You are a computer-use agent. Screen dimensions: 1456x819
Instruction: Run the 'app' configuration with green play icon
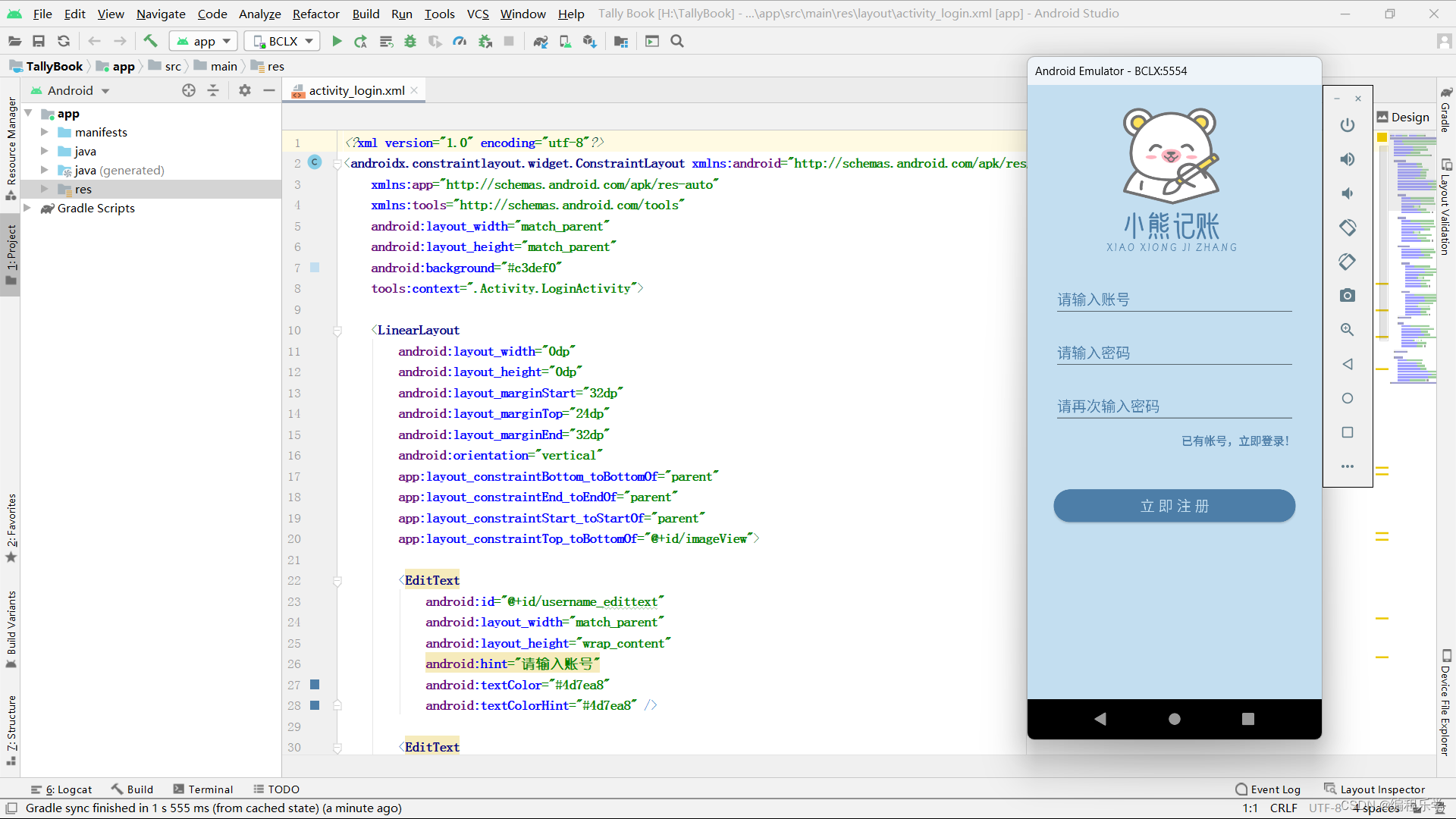[337, 41]
